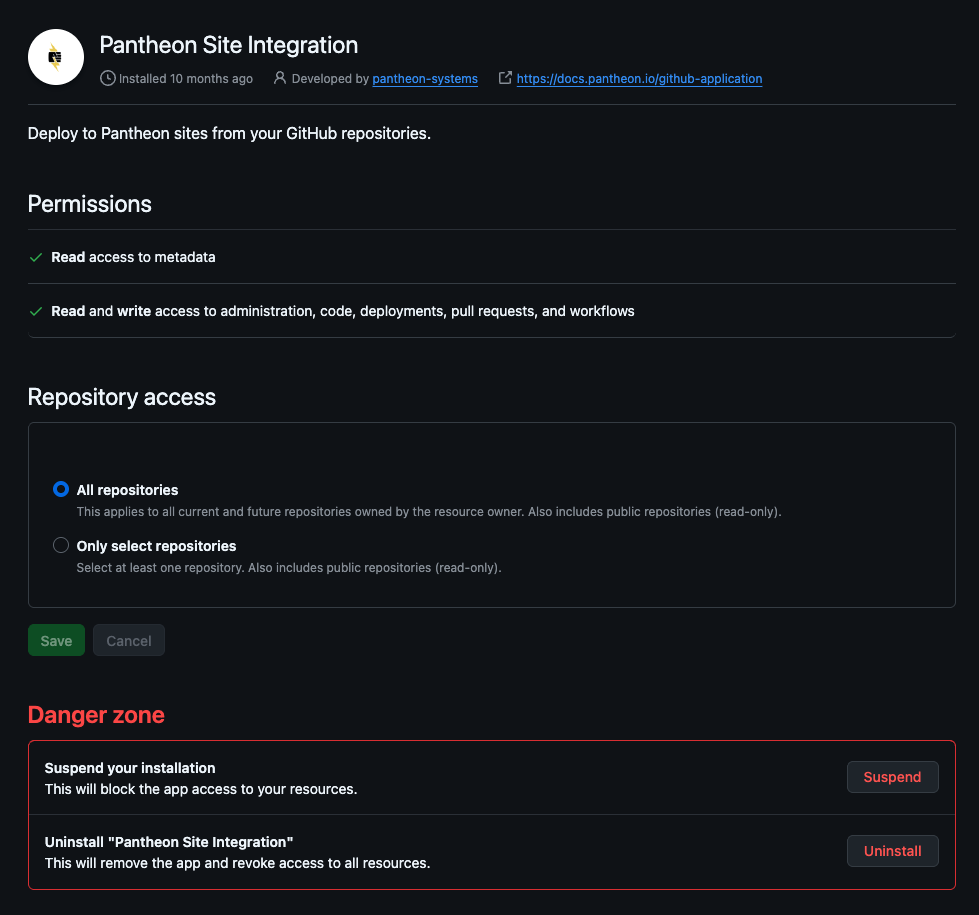Click the Danger zone heading

tap(95, 714)
